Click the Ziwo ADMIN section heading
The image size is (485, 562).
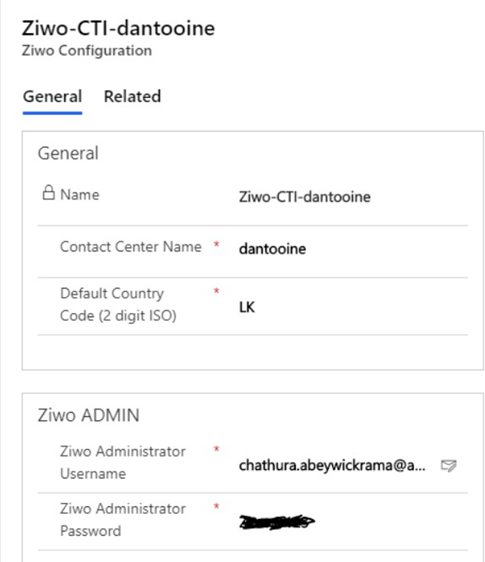(89, 415)
